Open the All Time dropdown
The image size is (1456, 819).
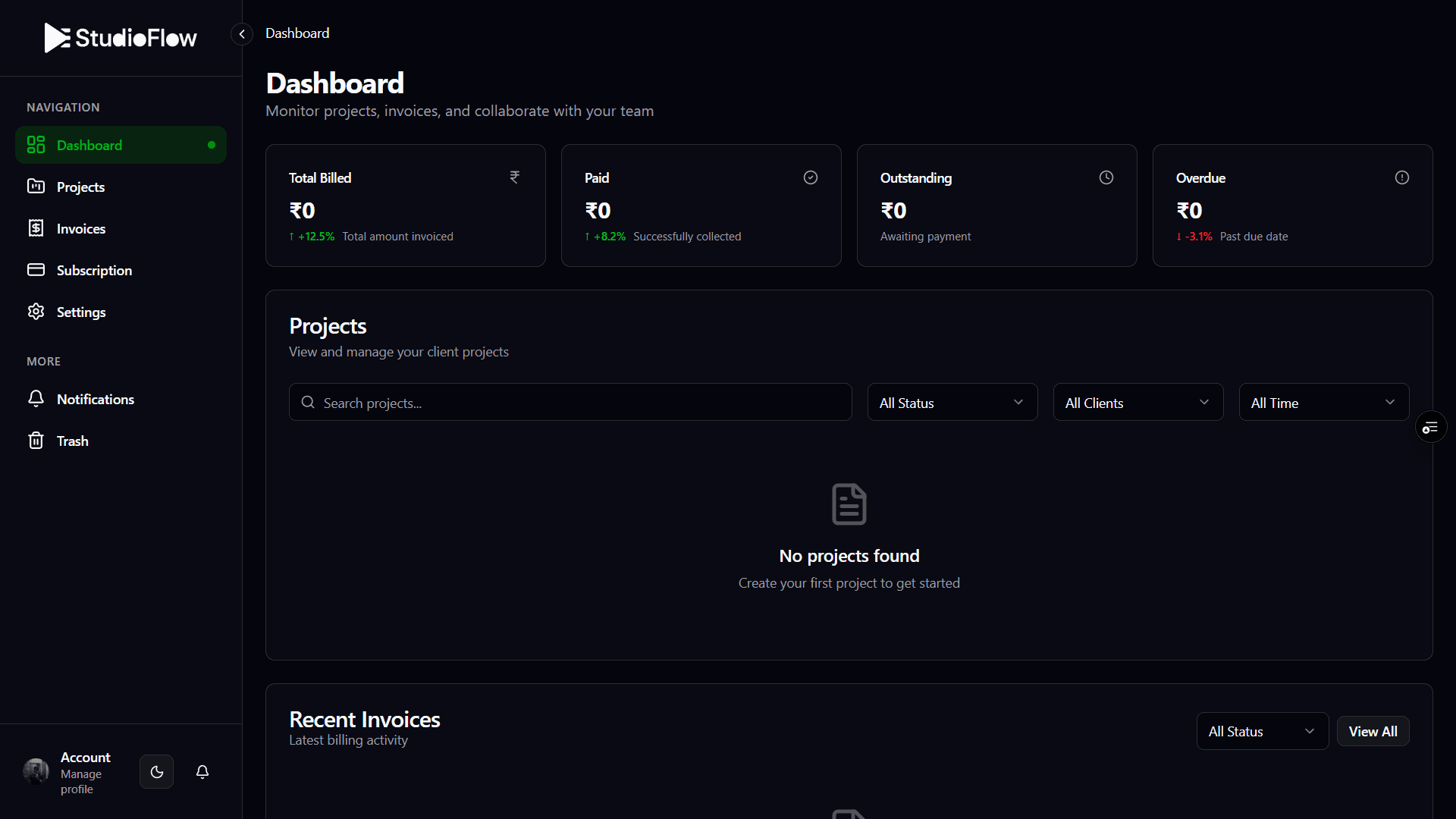[x=1323, y=402]
